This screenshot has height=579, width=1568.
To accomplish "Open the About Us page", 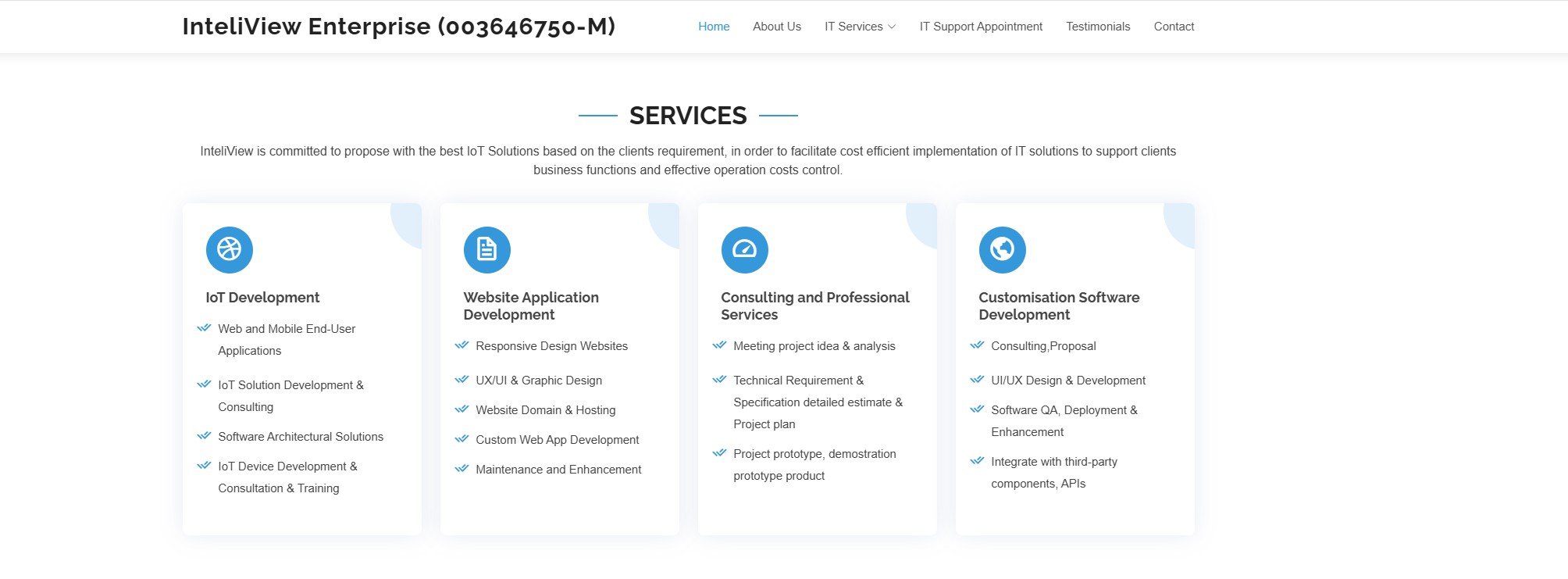I will coord(777,27).
